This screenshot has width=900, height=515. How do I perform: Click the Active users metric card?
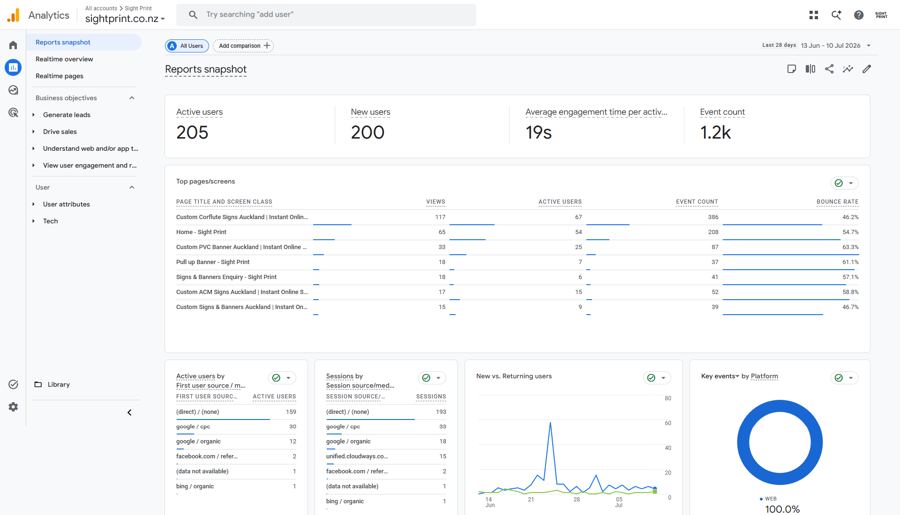[x=250, y=126]
